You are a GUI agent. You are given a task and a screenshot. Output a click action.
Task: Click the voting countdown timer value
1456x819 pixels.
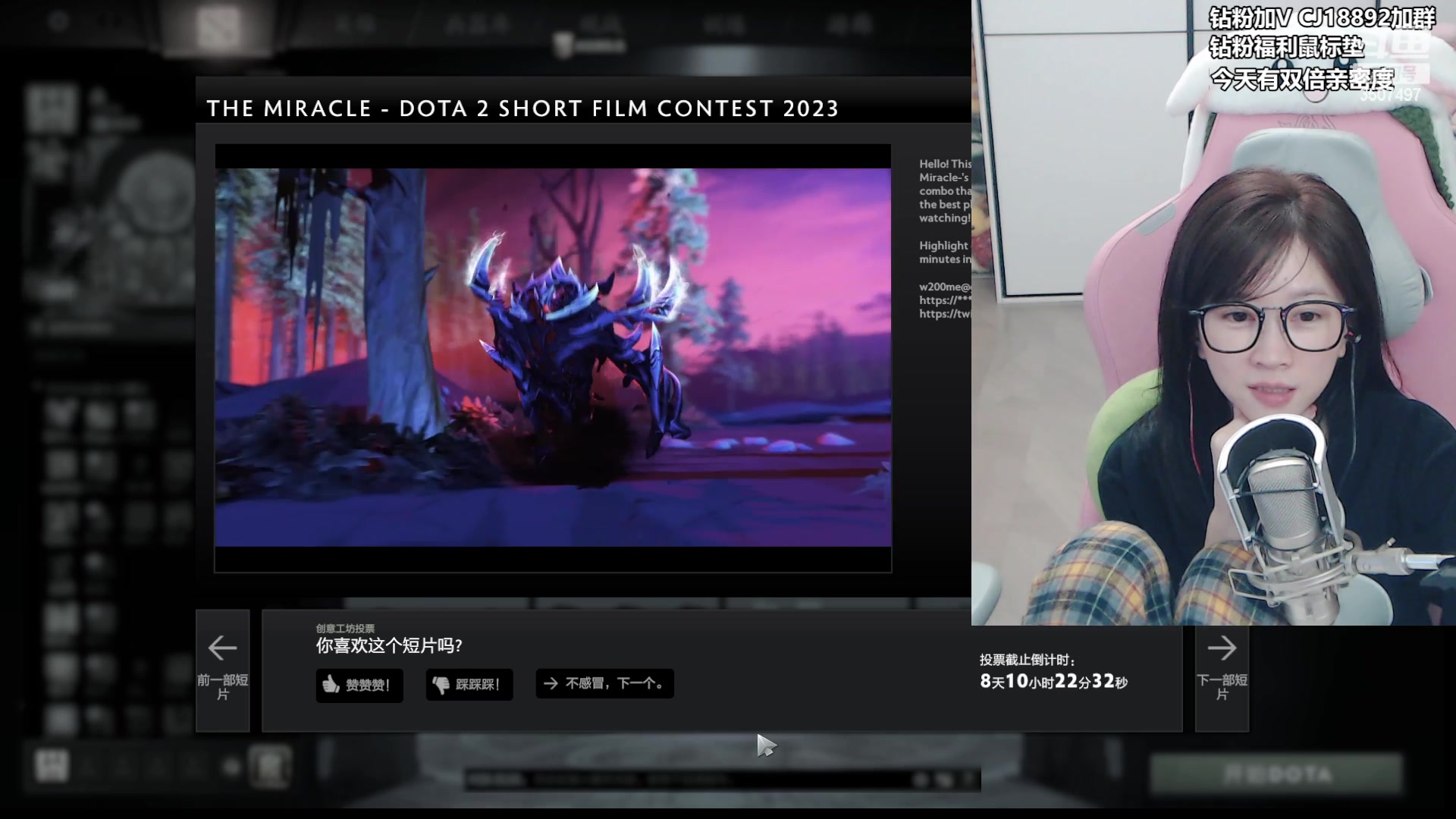(x=1053, y=682)
